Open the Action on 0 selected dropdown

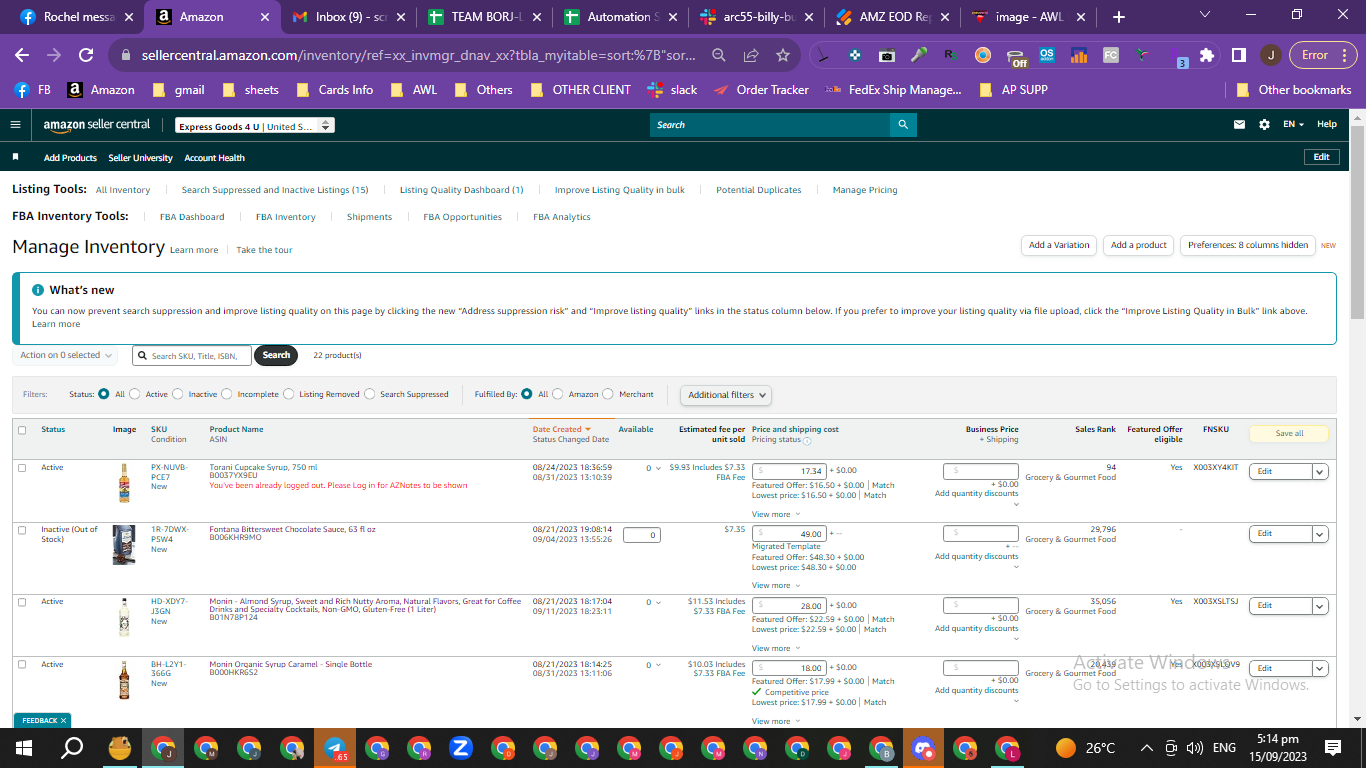(x=66, y=355)
